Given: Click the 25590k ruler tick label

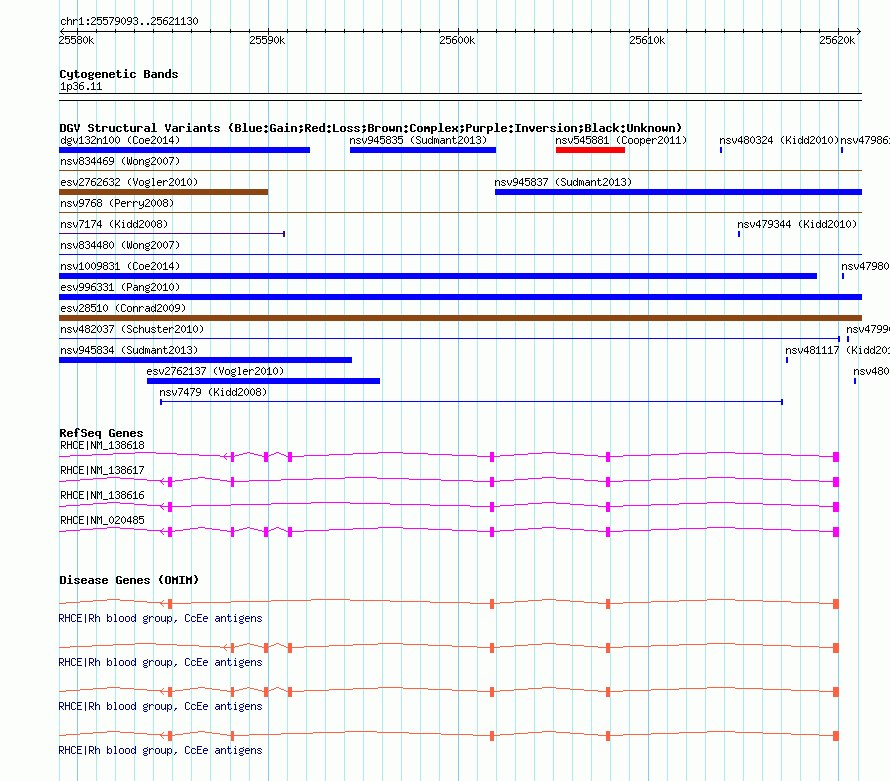Looking at the screenshot, I should 267,40.
